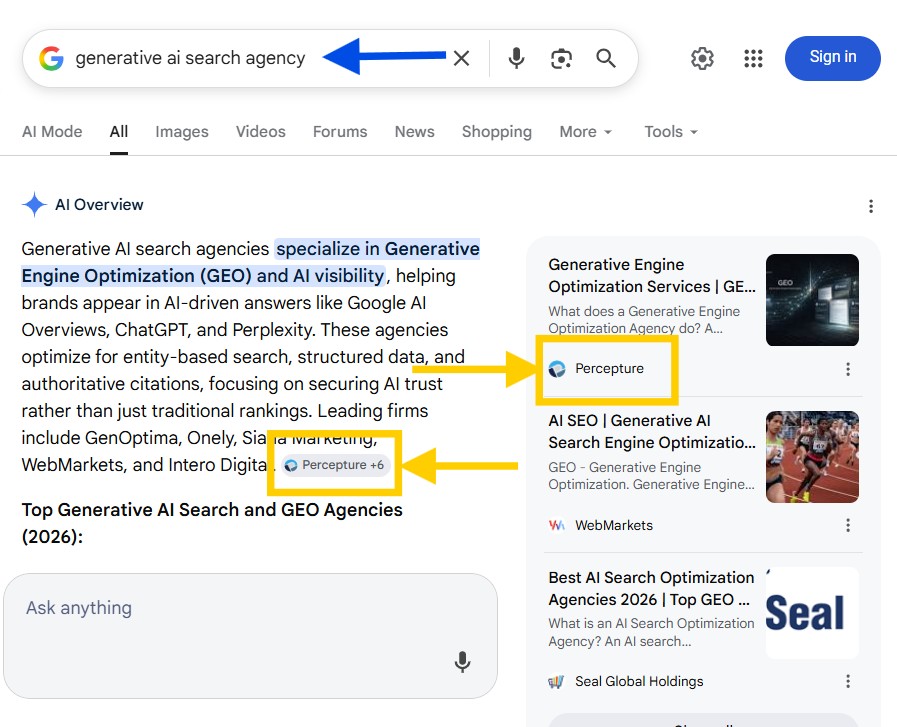897x727 pixels.
Task: Switch to the Videos tab
Action: (260, 132)
